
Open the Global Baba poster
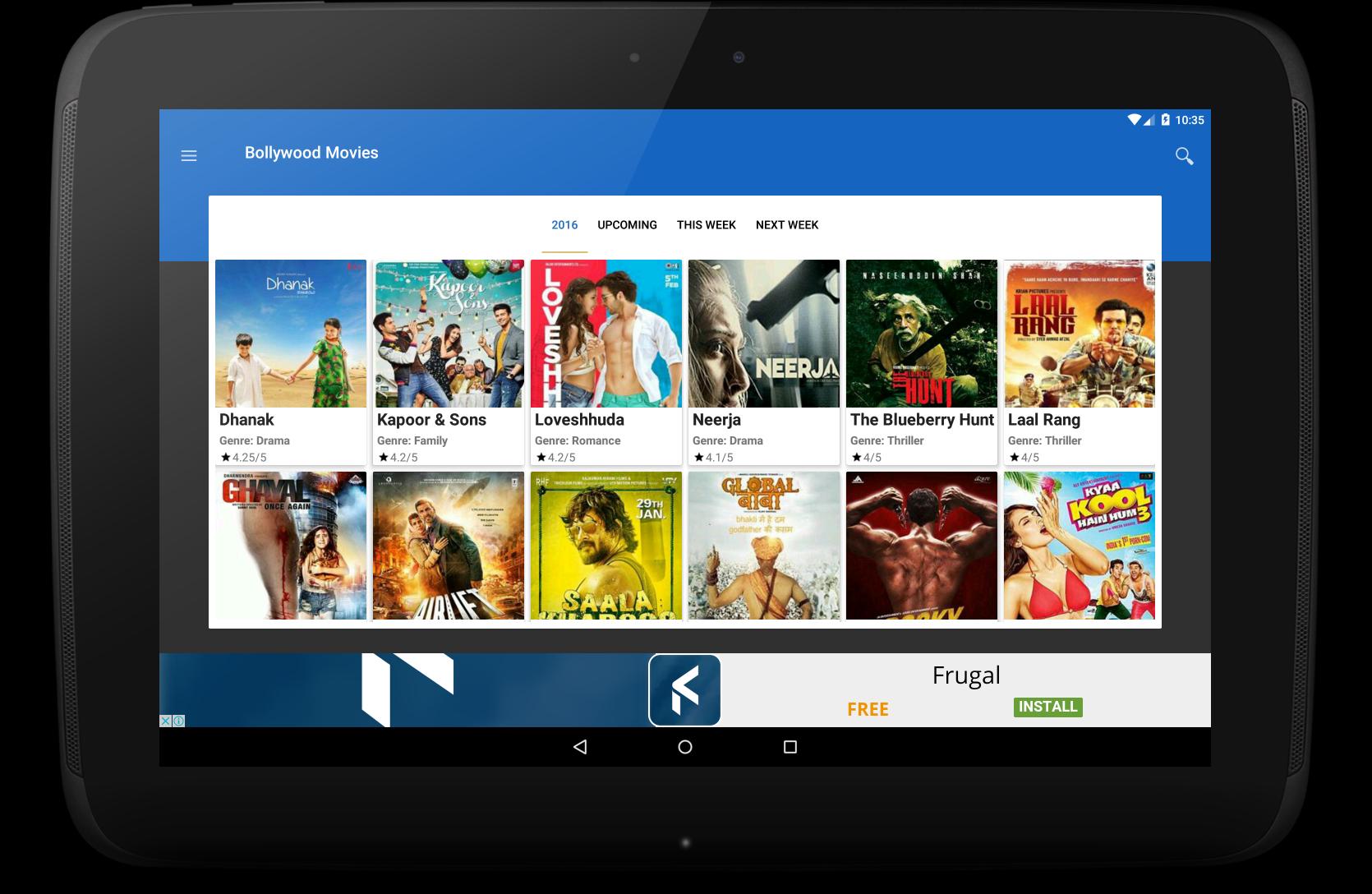(x=764, y=546)
